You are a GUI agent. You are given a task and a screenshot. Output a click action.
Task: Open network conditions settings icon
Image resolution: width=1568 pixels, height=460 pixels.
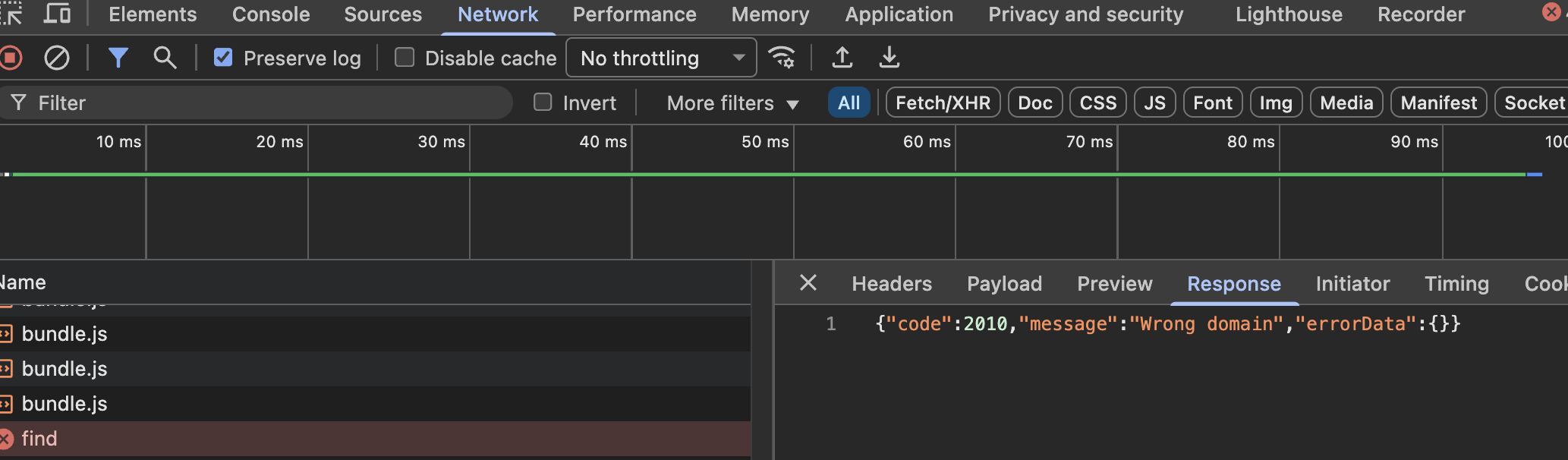(x=782, y=58)
